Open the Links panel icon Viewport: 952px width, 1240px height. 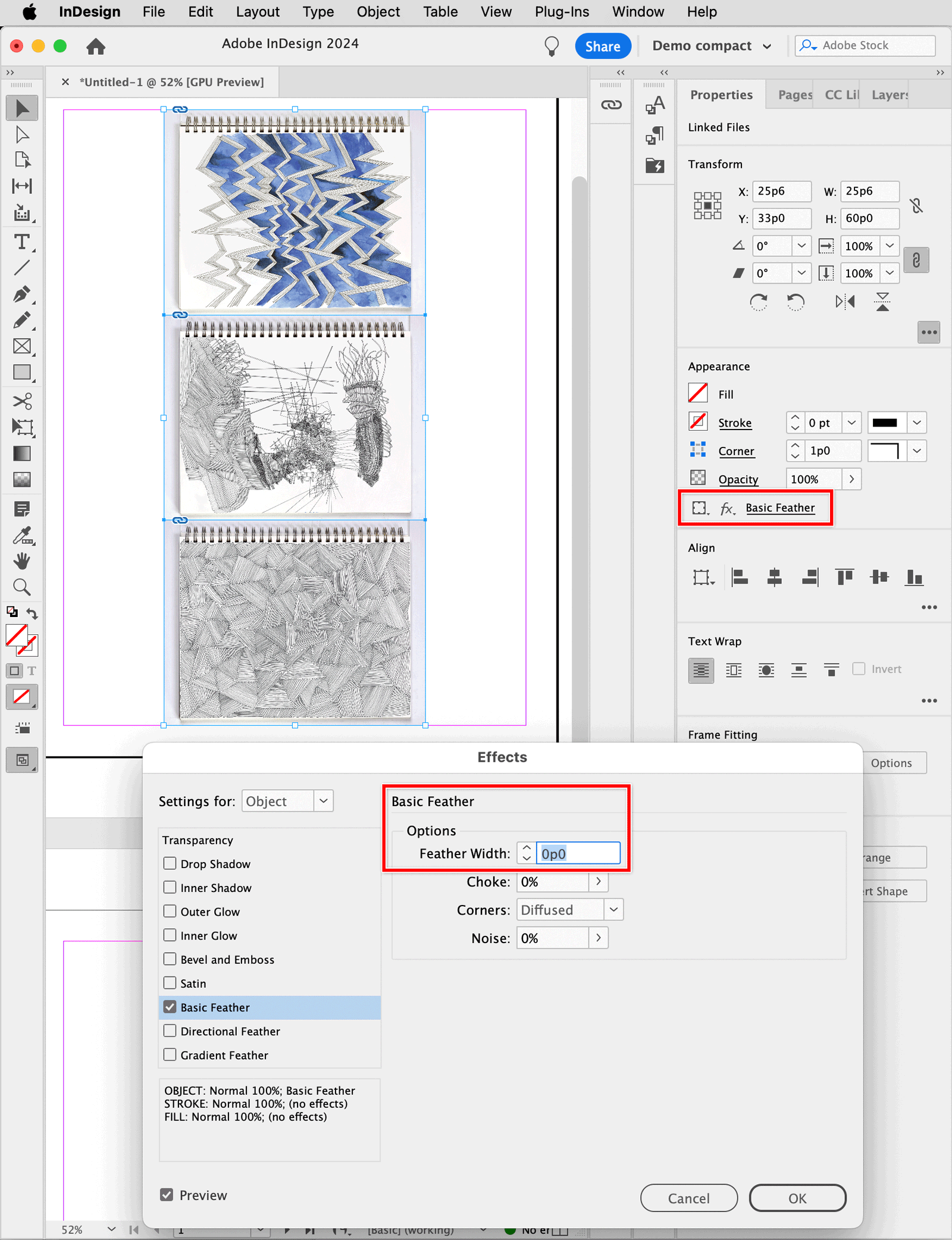pyautogui.click(x=611, y=105)
